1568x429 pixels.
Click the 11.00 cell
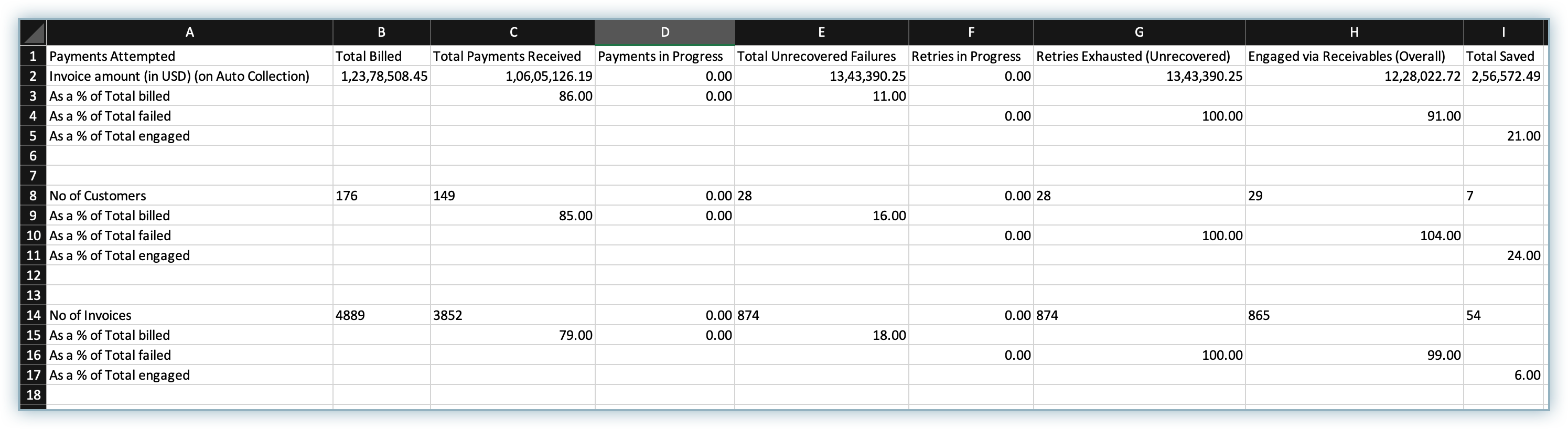tap(822, 96)
